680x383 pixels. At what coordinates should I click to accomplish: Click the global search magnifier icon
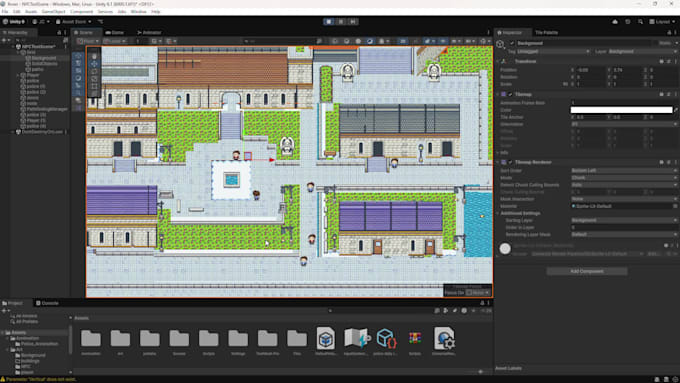640,22
